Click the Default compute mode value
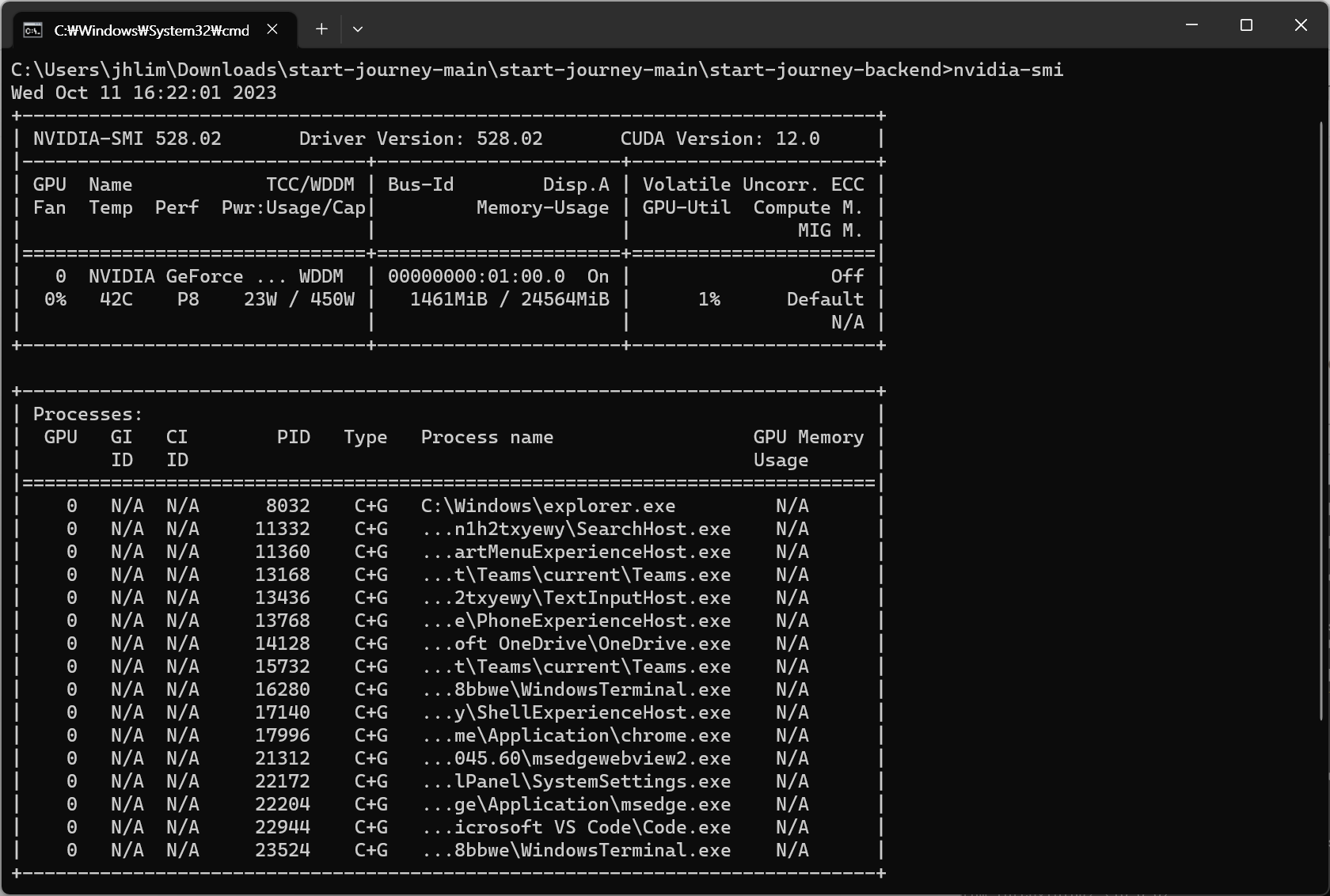Screen dimensions: 1330x896 click(x=825, y=299)
